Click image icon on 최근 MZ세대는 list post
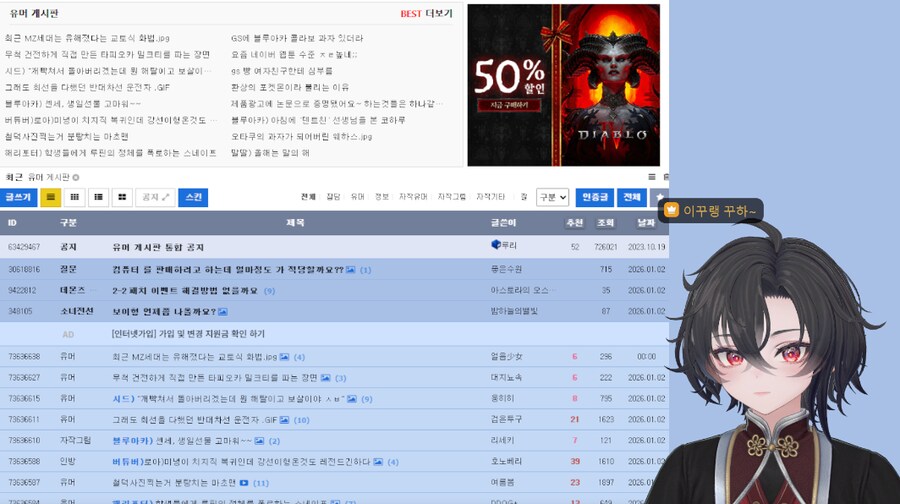The height and width of the screenshot is (504, 900). (x=284, y=356)
